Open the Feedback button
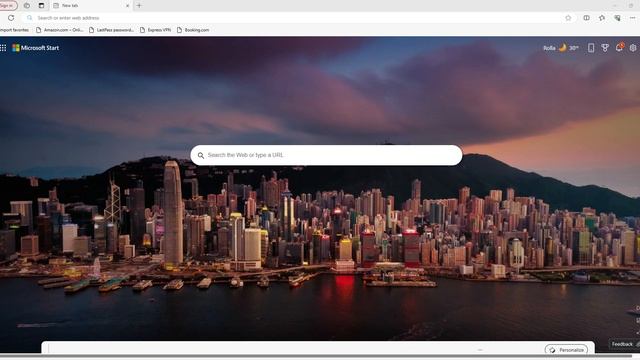Viewport: 640px width, 360px height. click(x=624, y=344)
